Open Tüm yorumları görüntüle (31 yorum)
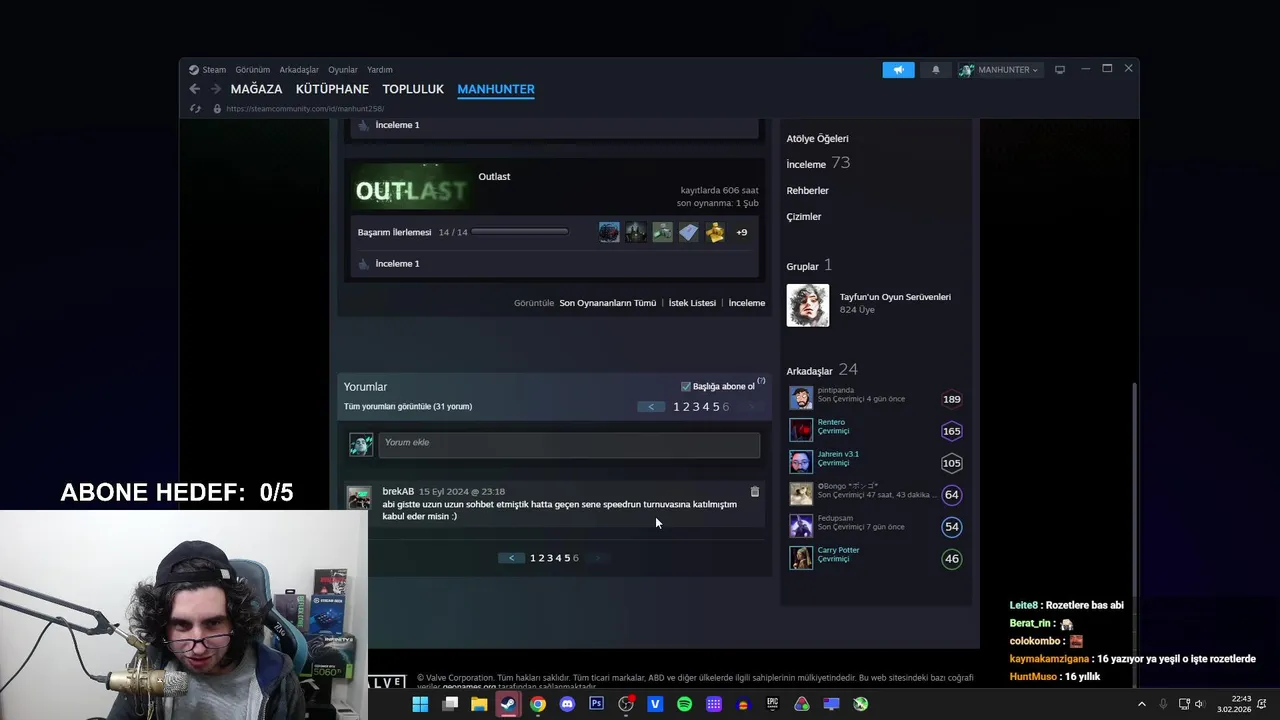The image size is (1280, 720). 408,407
